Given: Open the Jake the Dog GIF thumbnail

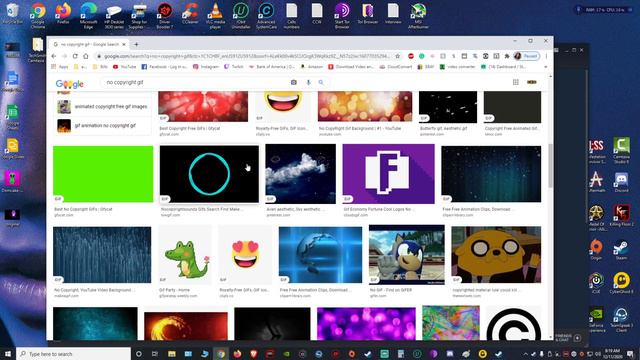Looking at the screenshot, I should click(496, 255).
